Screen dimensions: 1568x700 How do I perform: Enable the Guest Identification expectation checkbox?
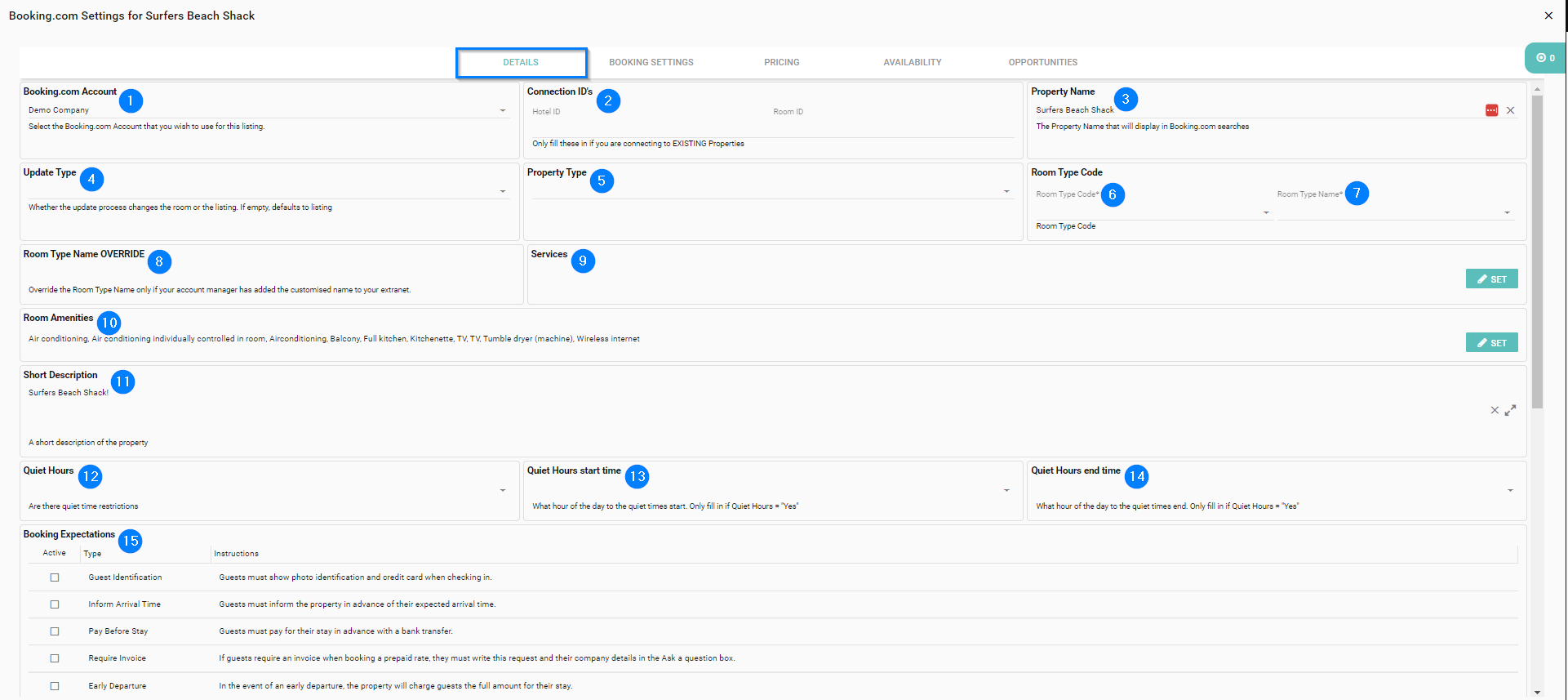point(55,577)
